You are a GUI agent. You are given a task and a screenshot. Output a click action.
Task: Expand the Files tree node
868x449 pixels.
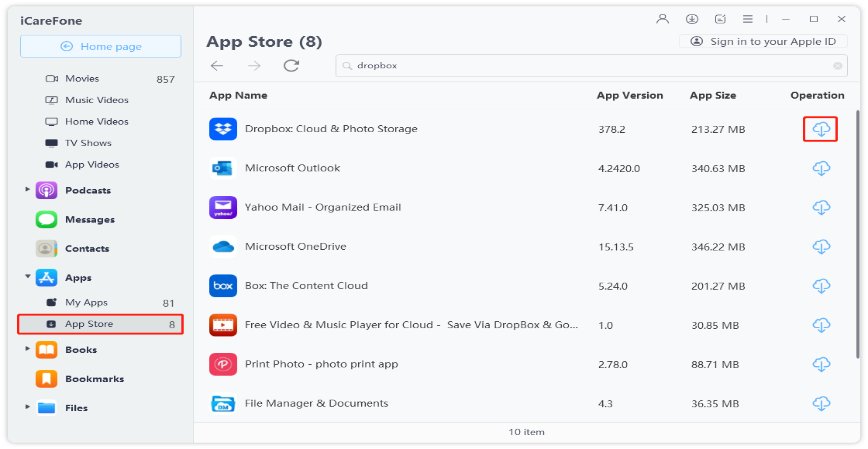point(27,406)
